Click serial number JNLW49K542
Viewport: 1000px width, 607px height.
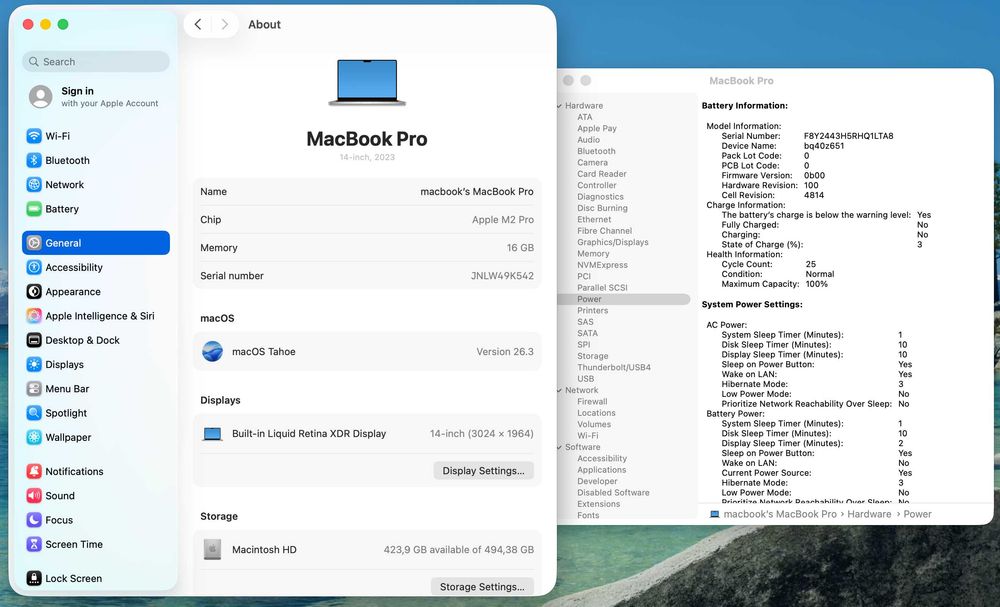[503, 275]
